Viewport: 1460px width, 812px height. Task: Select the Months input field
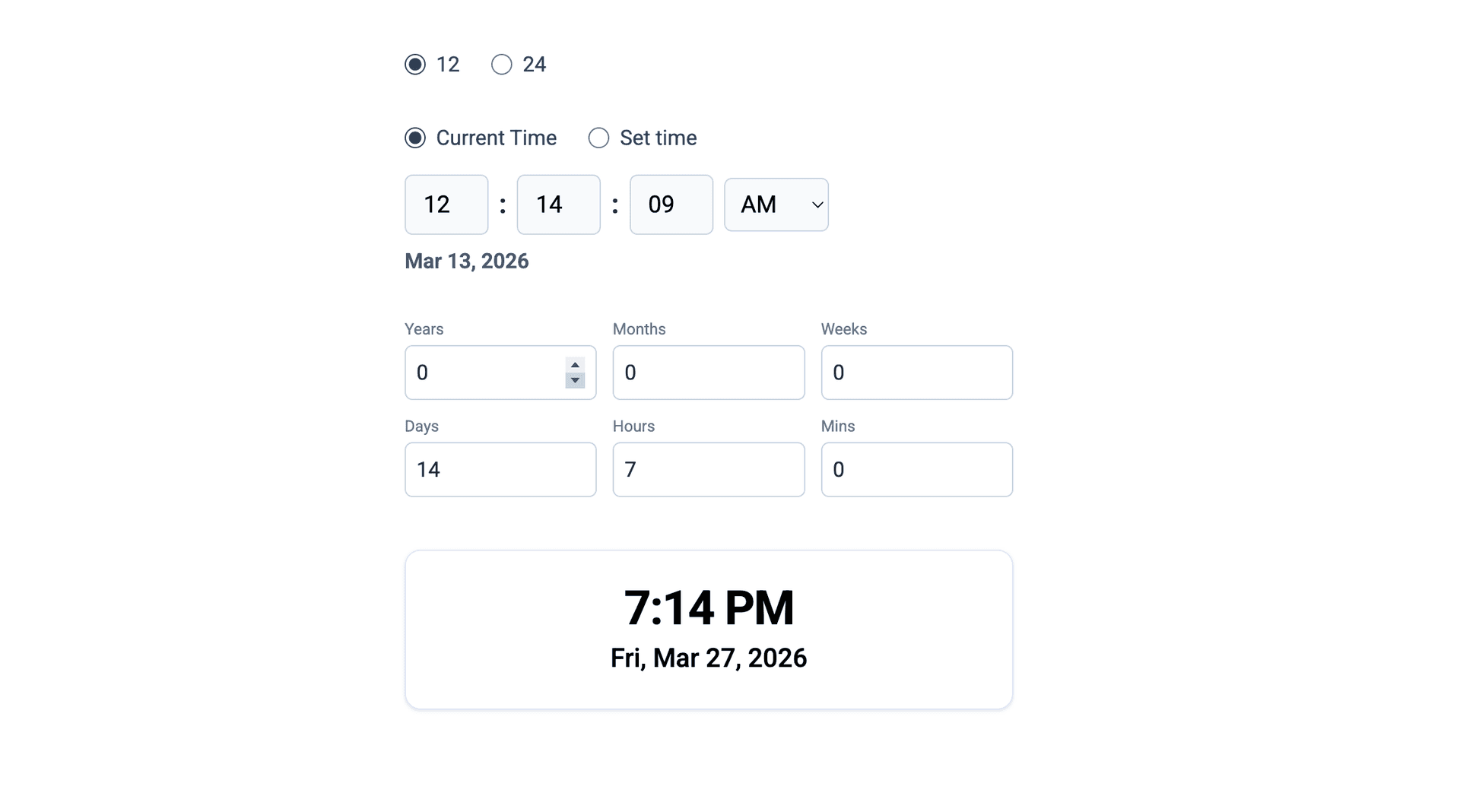[708, 373]
